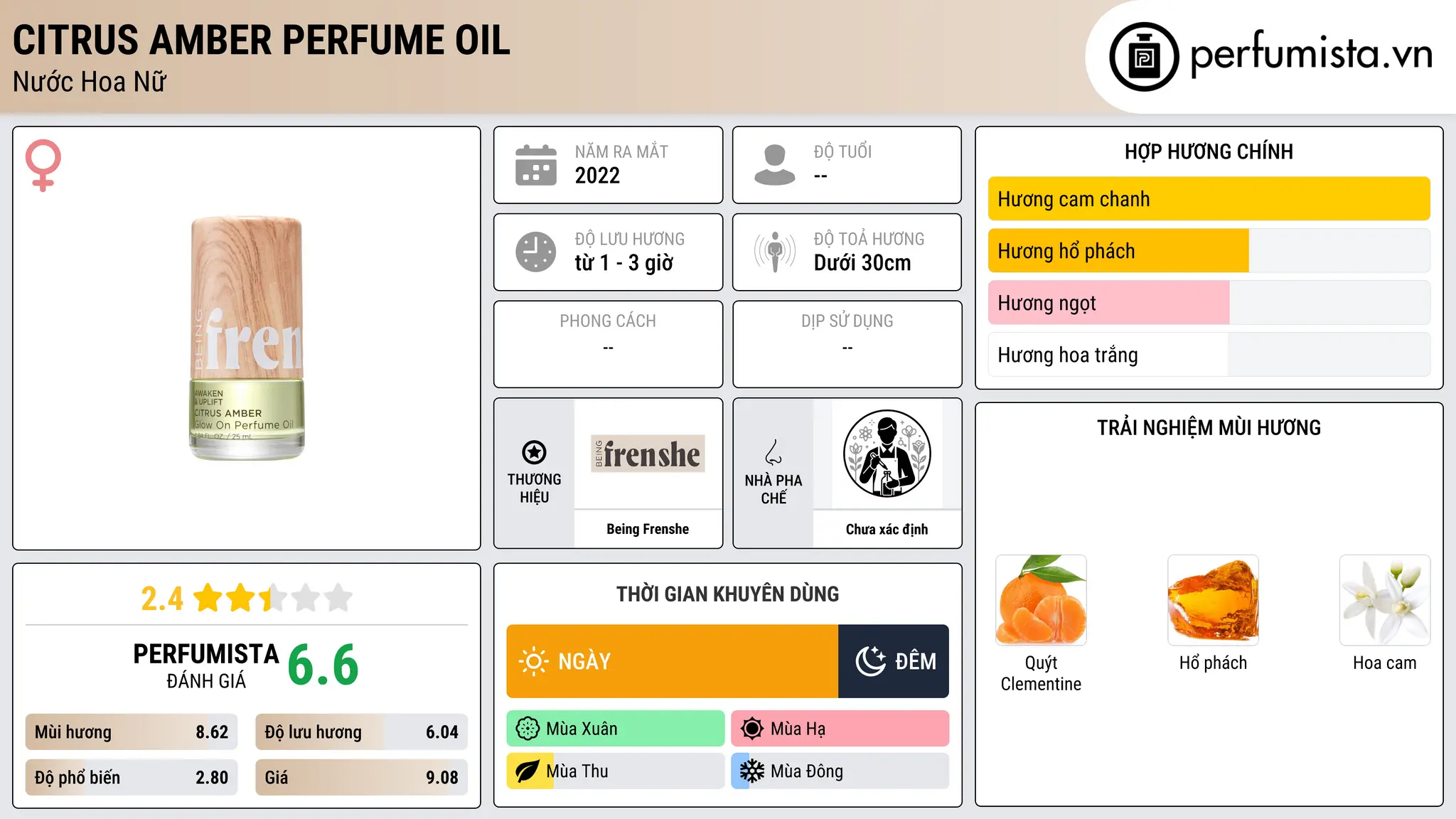Click the HỢP HƯƠNG CHÍNH heading
This screenshot has width=1456, height=819.
1209,151
